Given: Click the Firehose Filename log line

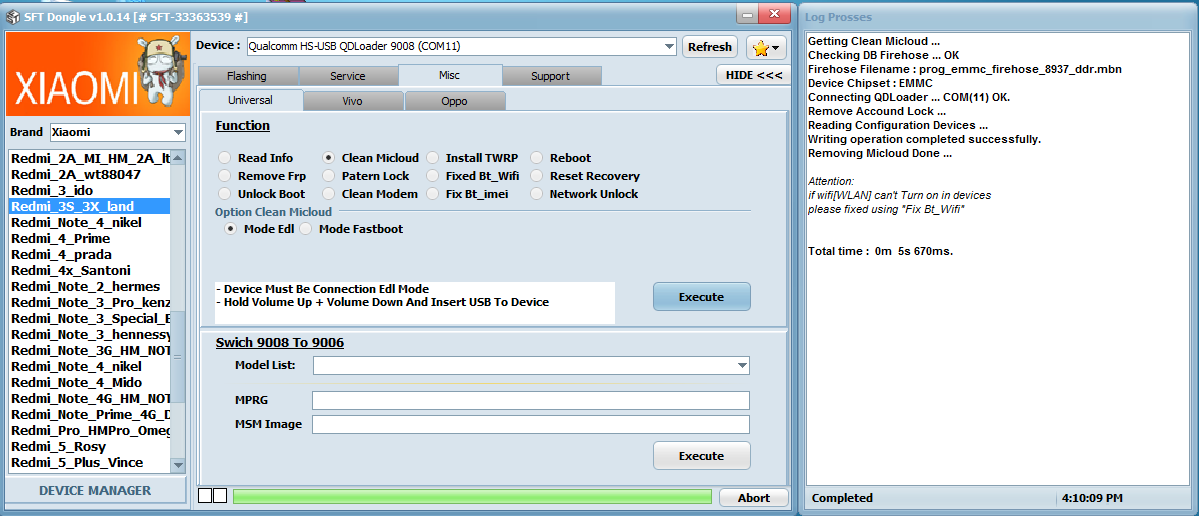Looking at the screenshot, I should (965, 69).
